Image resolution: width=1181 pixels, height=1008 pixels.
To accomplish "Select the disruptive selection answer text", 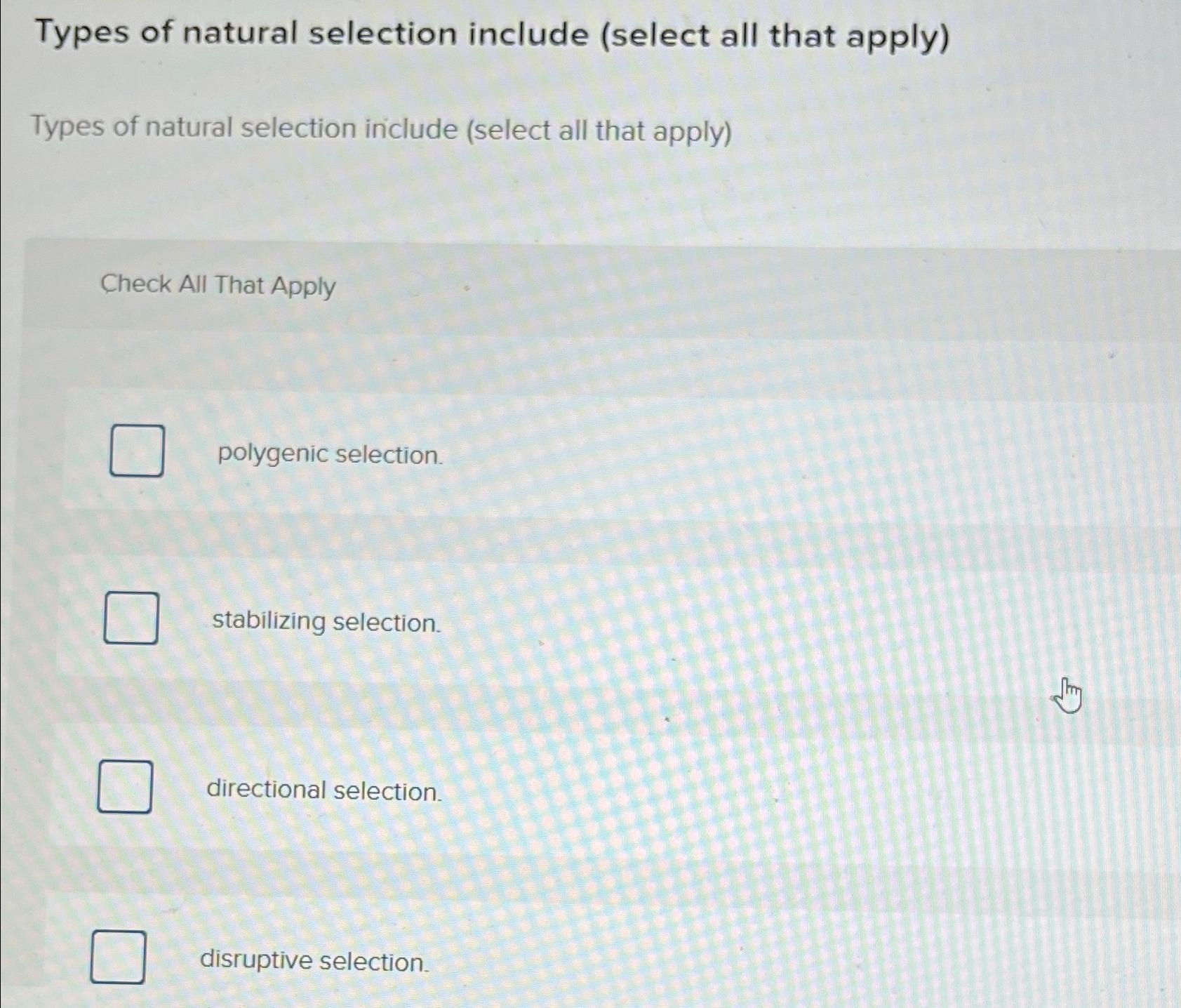I will pos(313,962).
